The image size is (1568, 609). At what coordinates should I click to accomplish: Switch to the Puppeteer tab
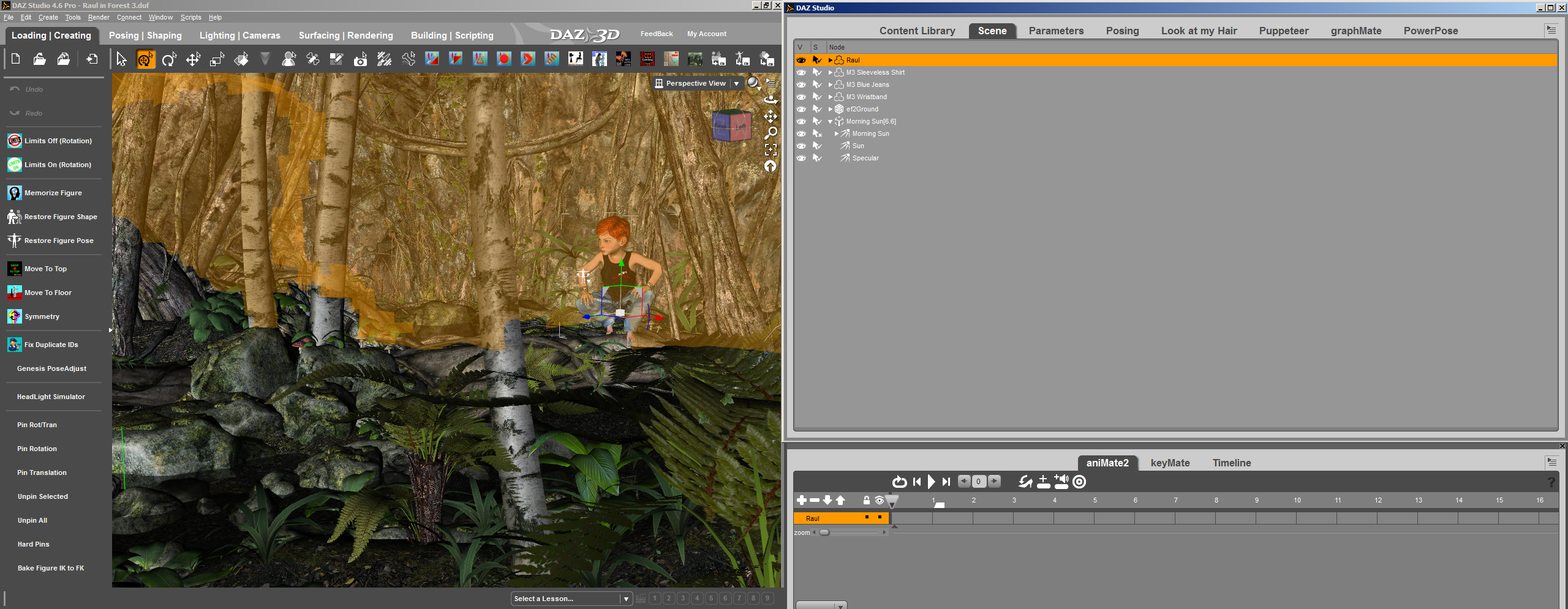(x=1284, y=31)
